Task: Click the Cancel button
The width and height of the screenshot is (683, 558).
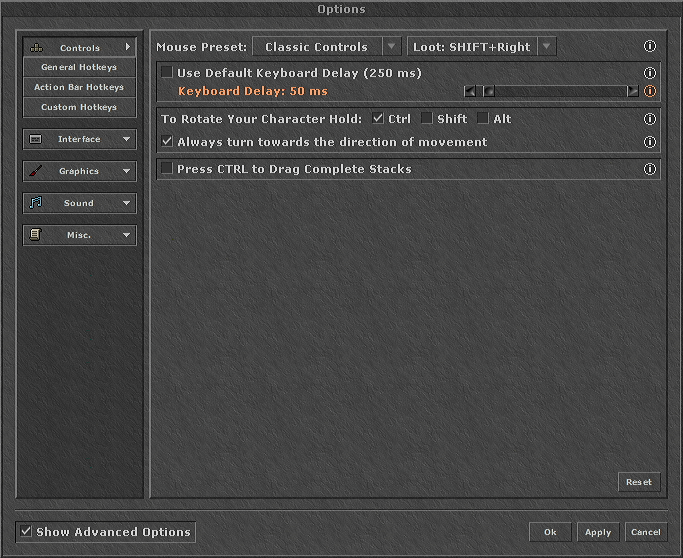Action: (646, 532)
